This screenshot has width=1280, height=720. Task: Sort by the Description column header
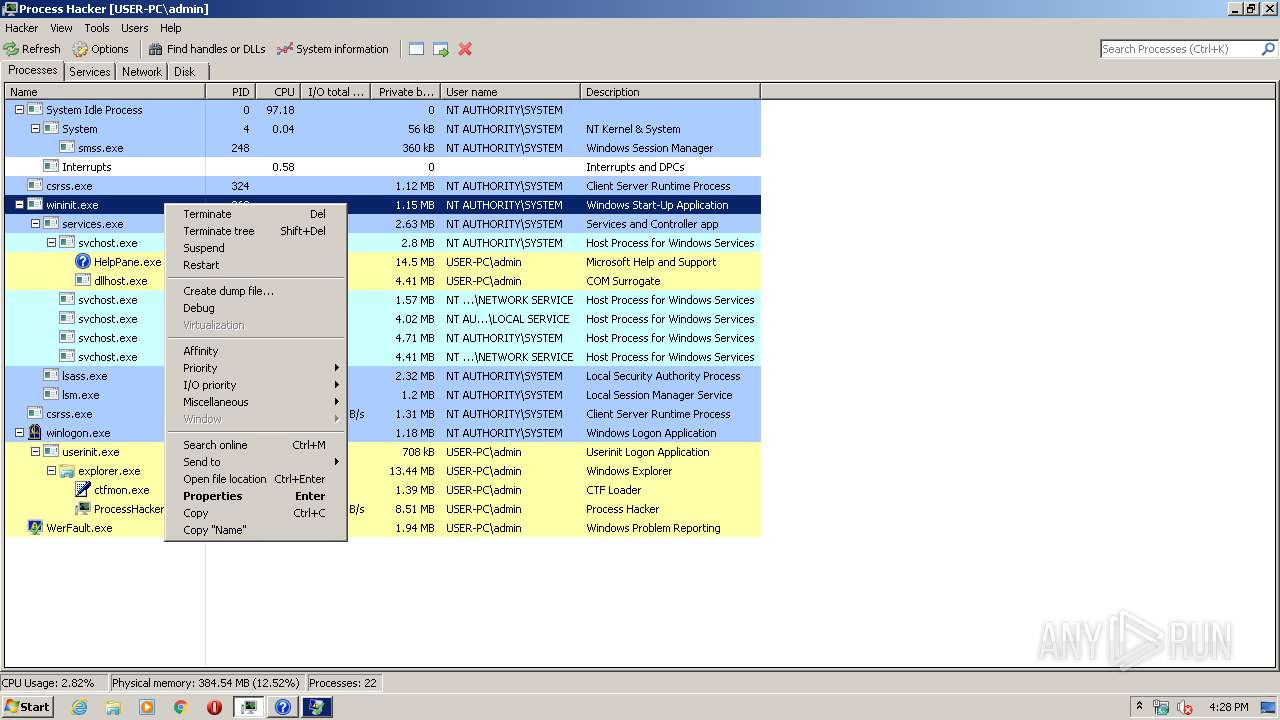tap(670, 92)
